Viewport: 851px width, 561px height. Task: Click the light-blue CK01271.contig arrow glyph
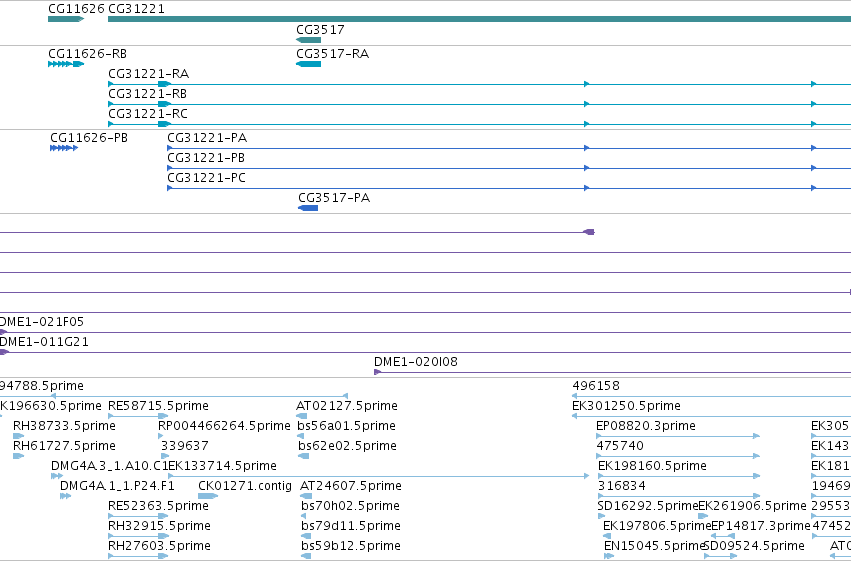tap(208, 496)
